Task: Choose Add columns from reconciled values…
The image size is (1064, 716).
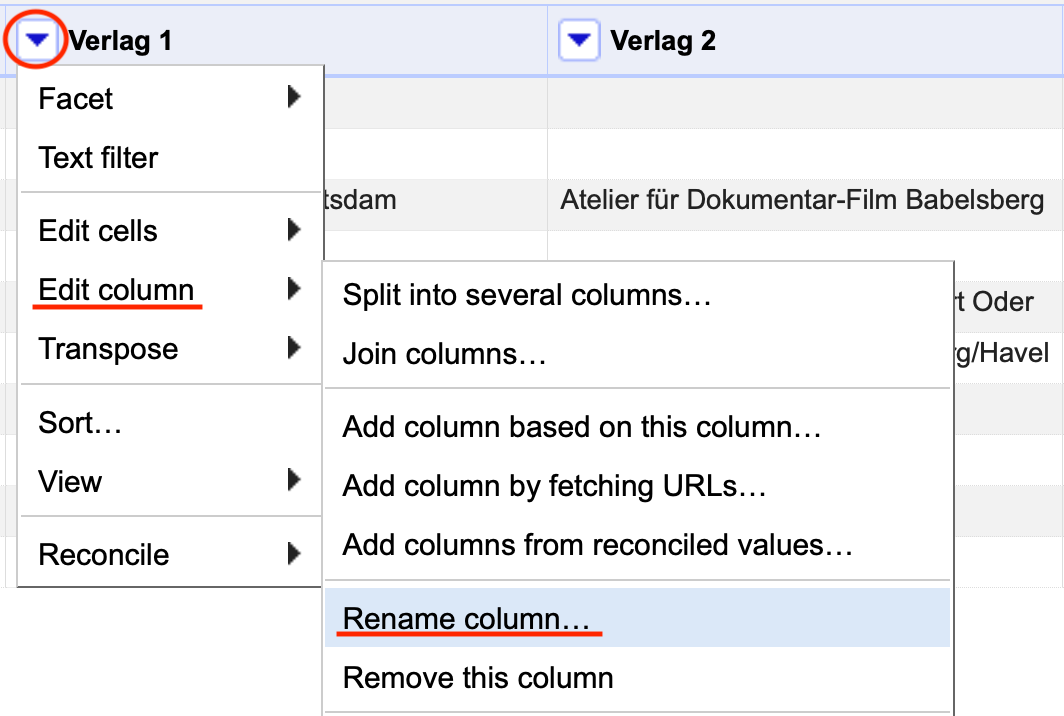Action: pyautogui.click(x=597, y=546)
